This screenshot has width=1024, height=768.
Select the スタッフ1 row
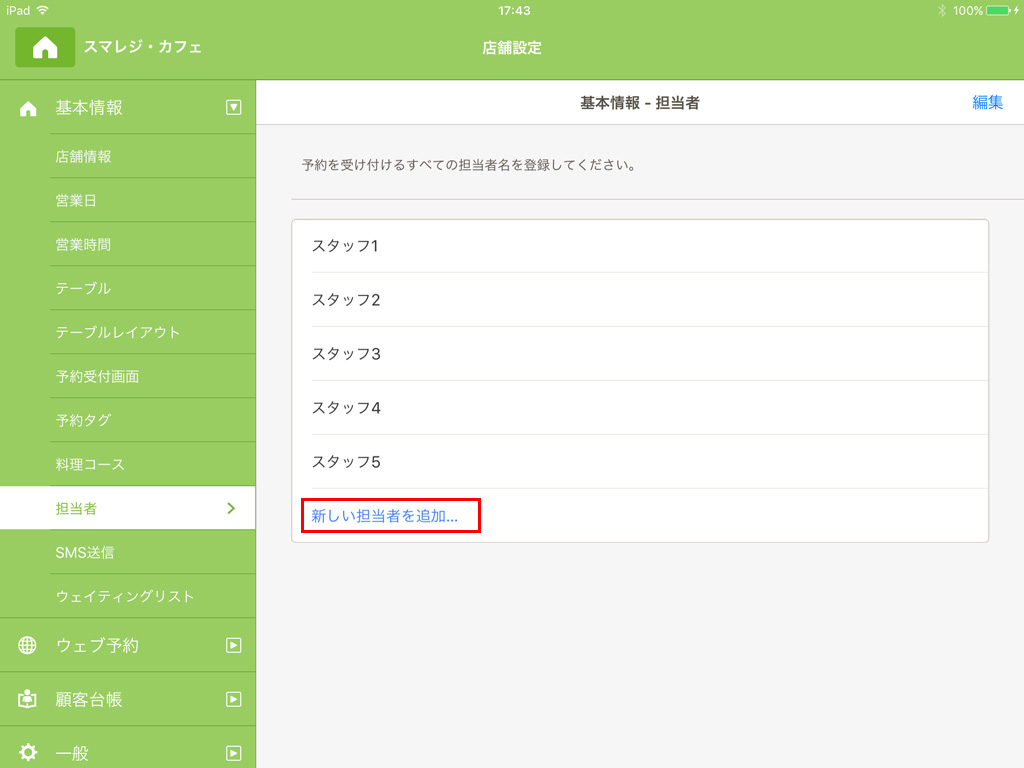[x=640, y=246]
